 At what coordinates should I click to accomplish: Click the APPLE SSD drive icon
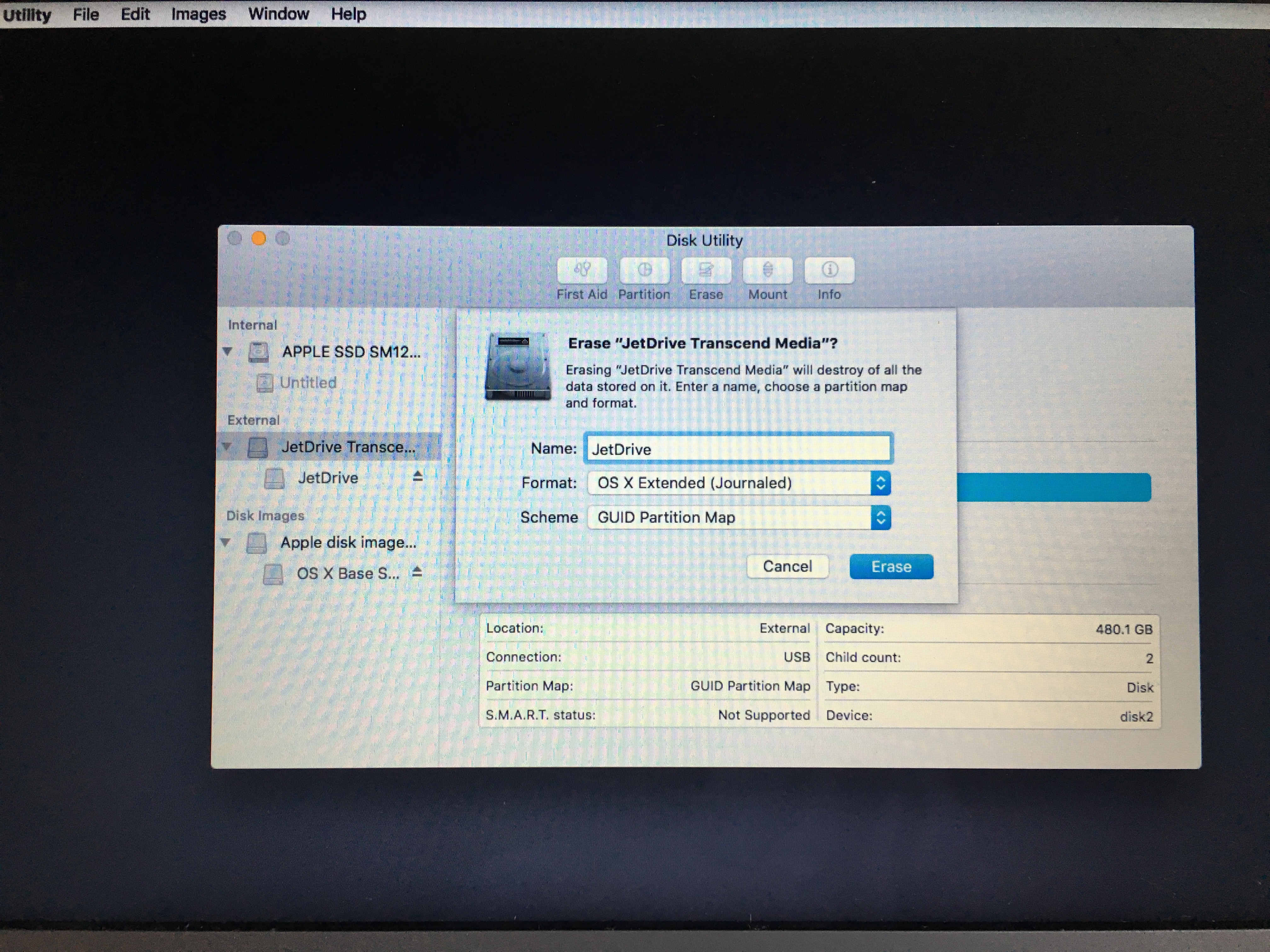(258, 352)
